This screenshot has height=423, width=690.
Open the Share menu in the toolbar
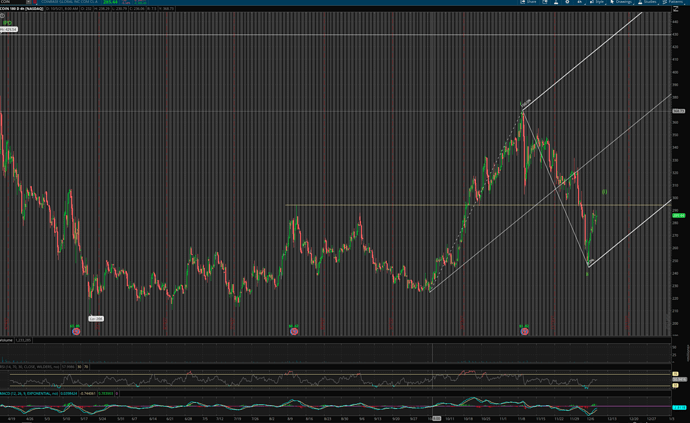click(529, 2)
